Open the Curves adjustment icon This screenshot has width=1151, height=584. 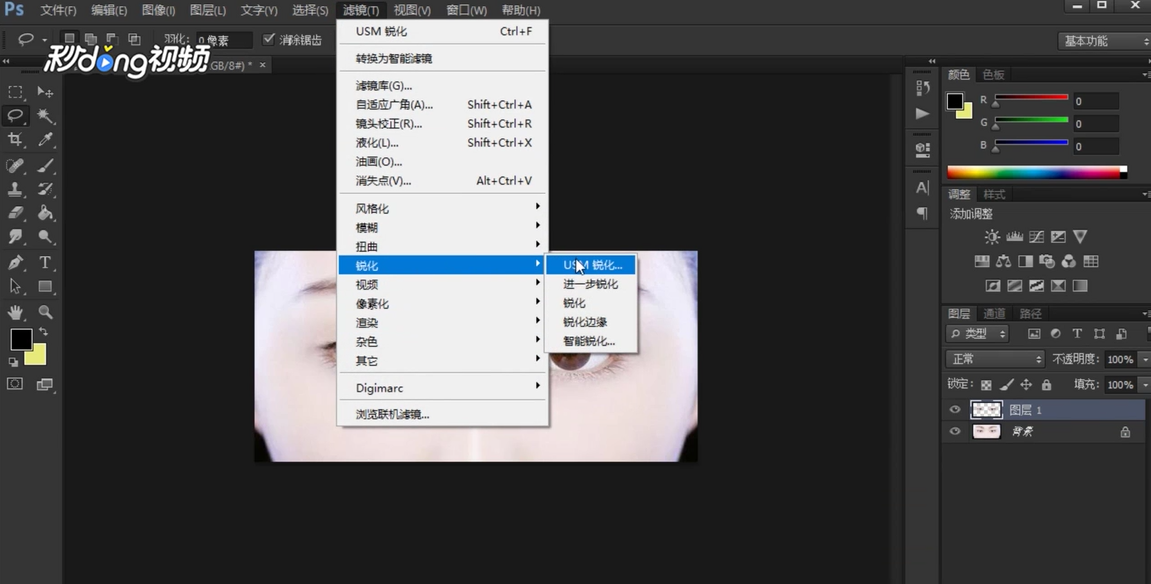pyautogui.click(x=1037, y=237)
